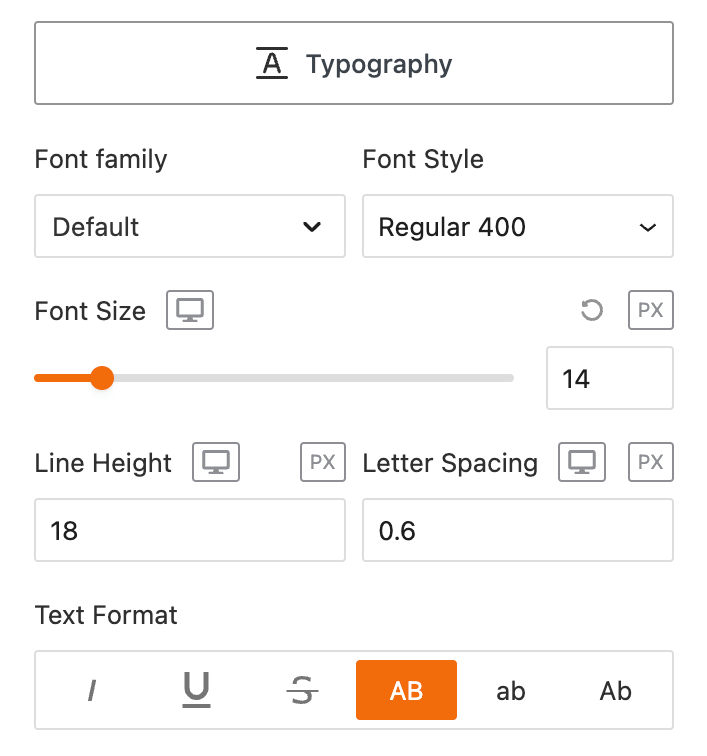Screen dimensions: 707x756
Task: Click the Line Height PX unit icon
Action: pyautogui.click(x=322, y=463)
